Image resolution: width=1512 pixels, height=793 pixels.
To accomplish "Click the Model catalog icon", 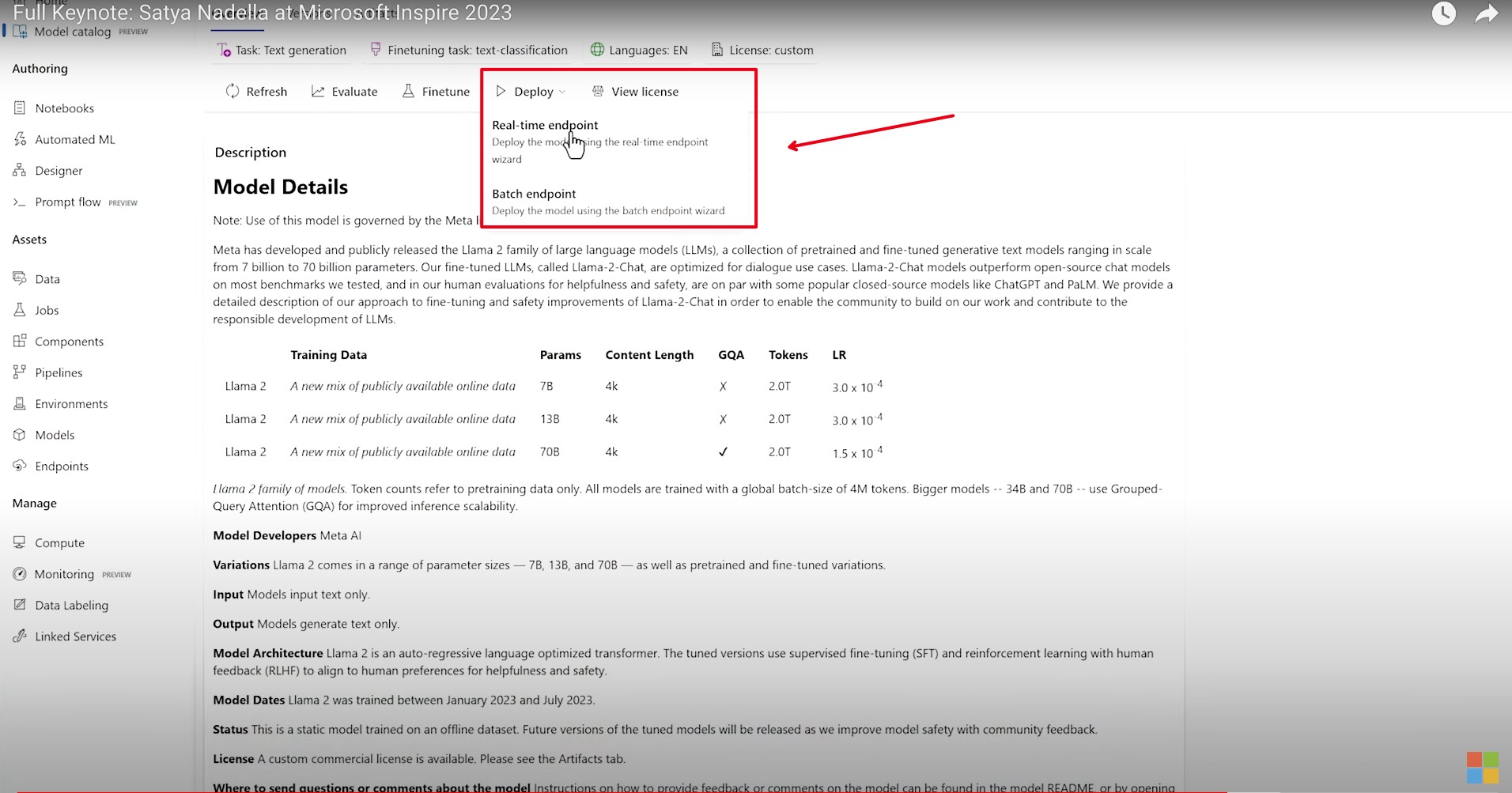I will (x=20, y=32).
